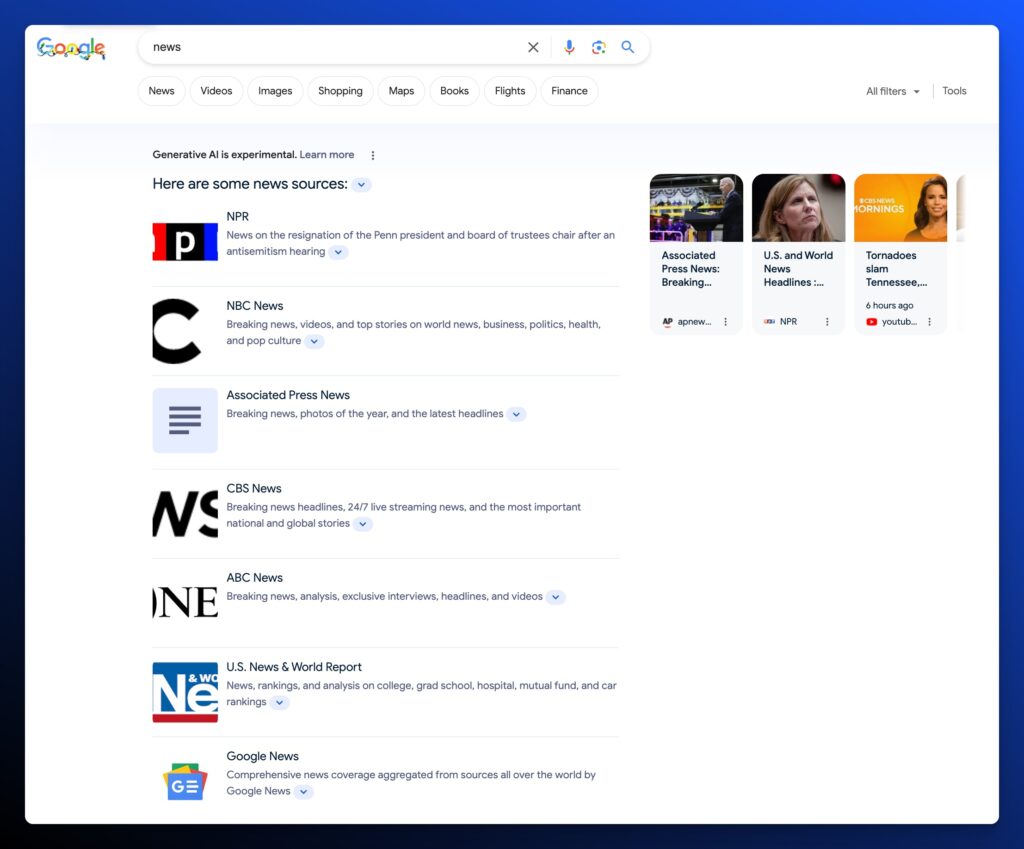Image resolution: width=1024 pixels, height=849 pixels.
Task: Click the blue magnifying glass search icon
Action: (628, 47)
